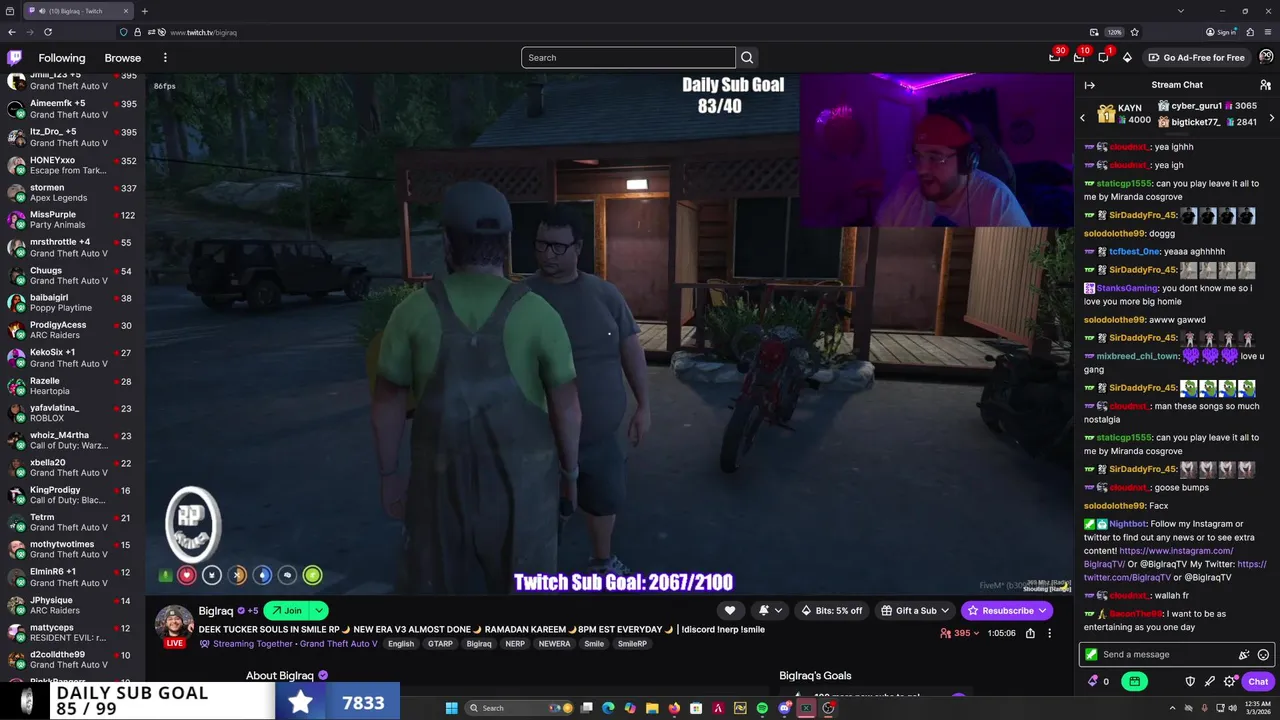Image resolution: width=1280 pixels, height=720 pixels.
Task: Open channel points balance icon
Action: pyautogui.click(x=1098, y=681)
